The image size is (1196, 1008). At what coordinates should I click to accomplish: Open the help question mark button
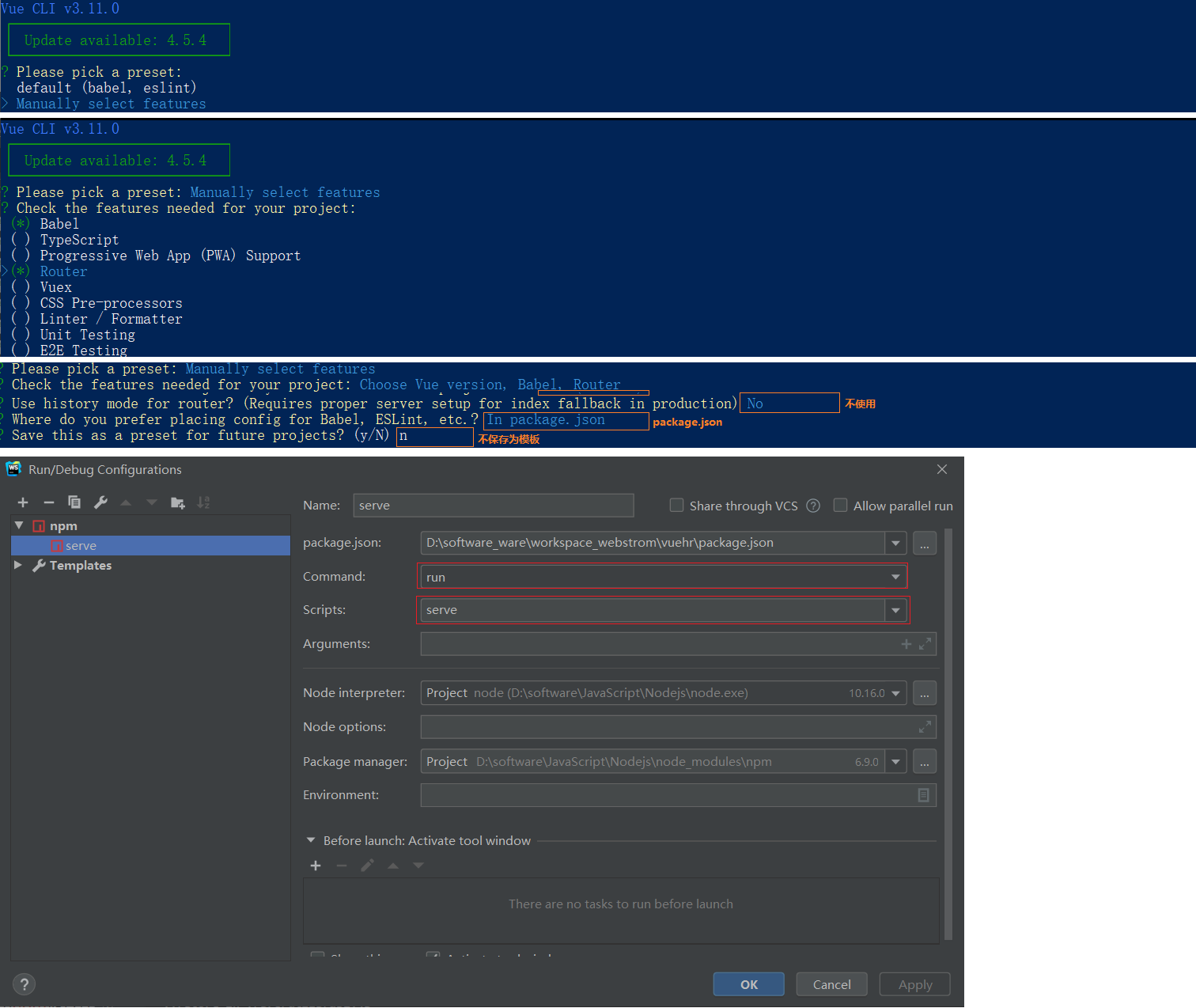click(x=25, y=984)
